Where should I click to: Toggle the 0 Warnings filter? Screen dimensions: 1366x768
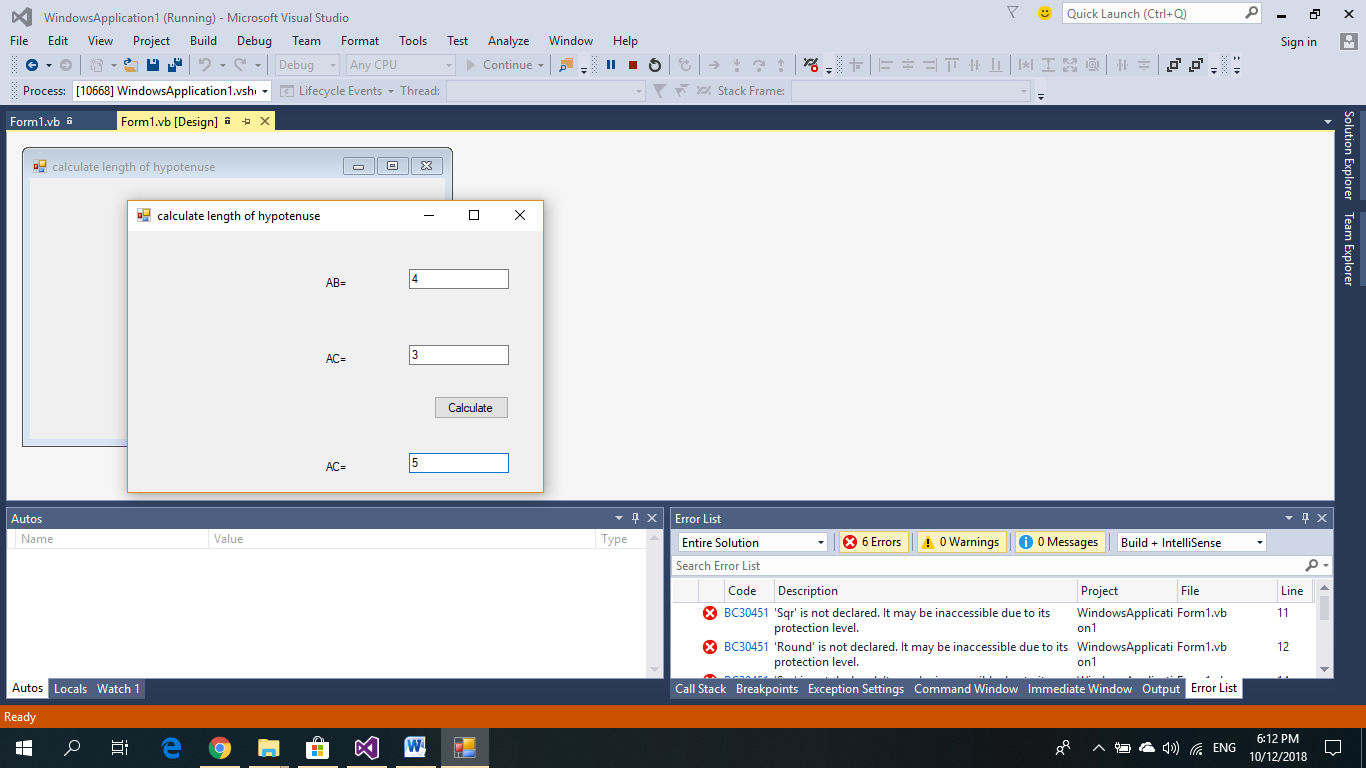tap(961, 542)
